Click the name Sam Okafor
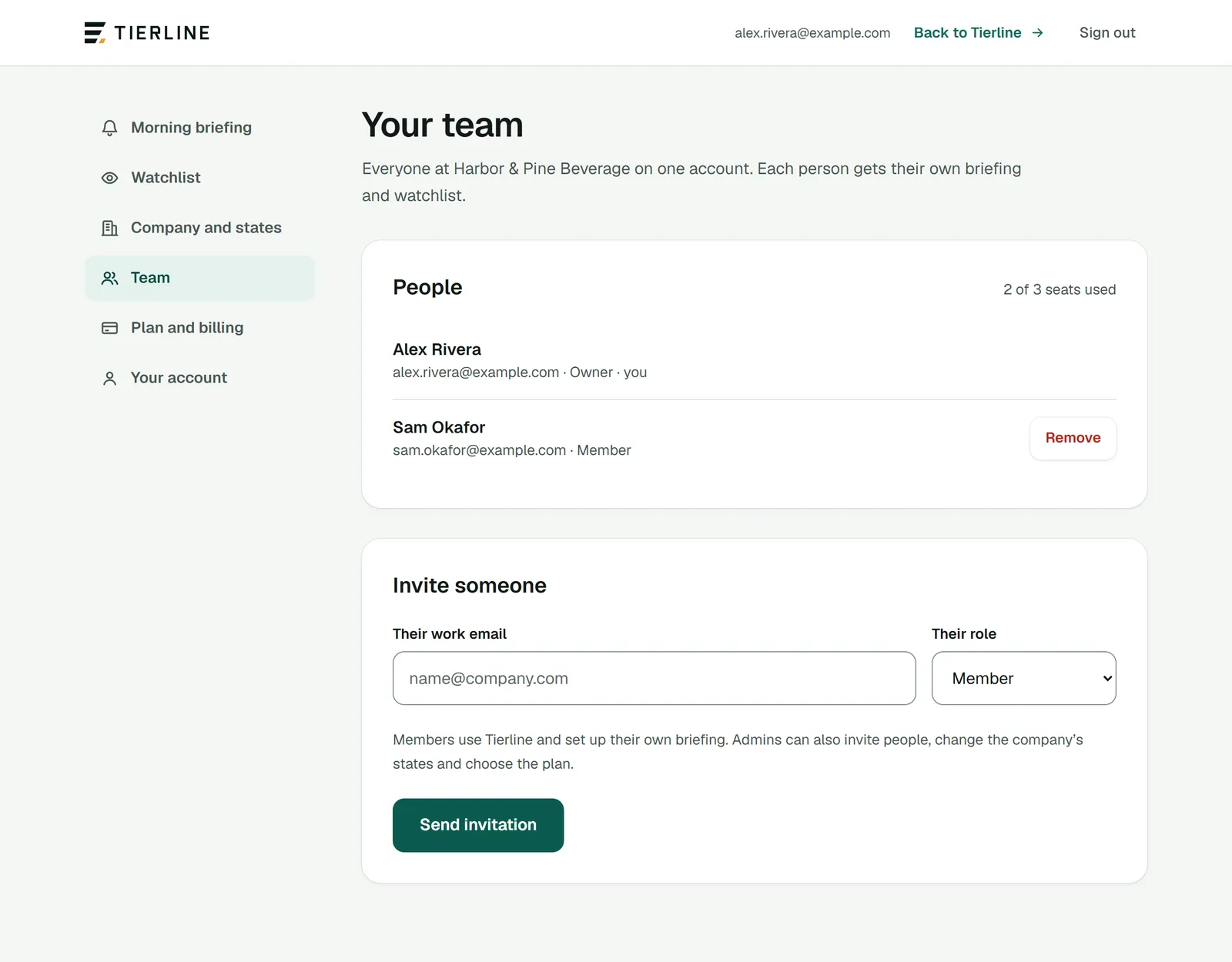 (439, 427)
